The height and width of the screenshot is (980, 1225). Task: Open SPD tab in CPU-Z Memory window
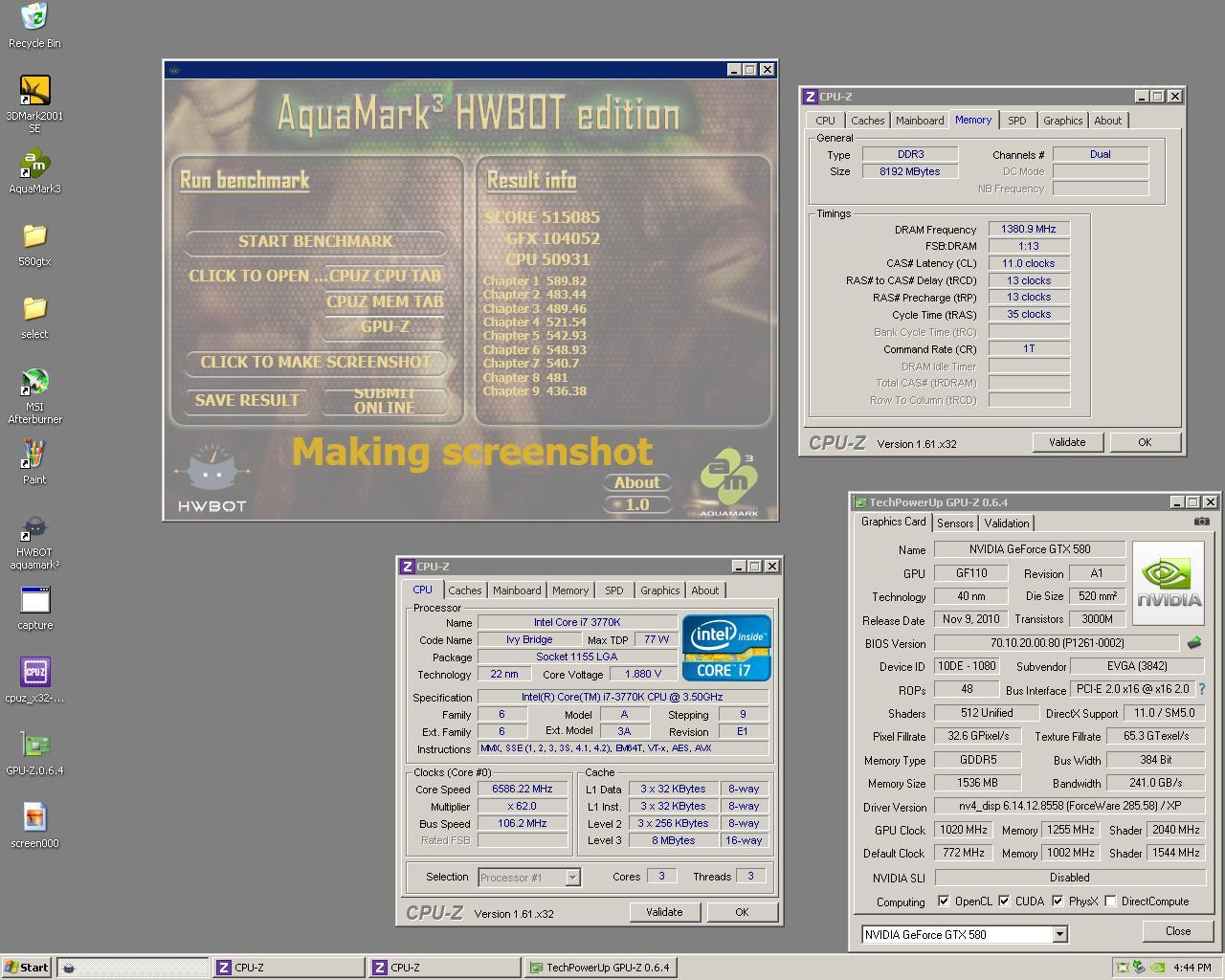tap(1016, 121)
